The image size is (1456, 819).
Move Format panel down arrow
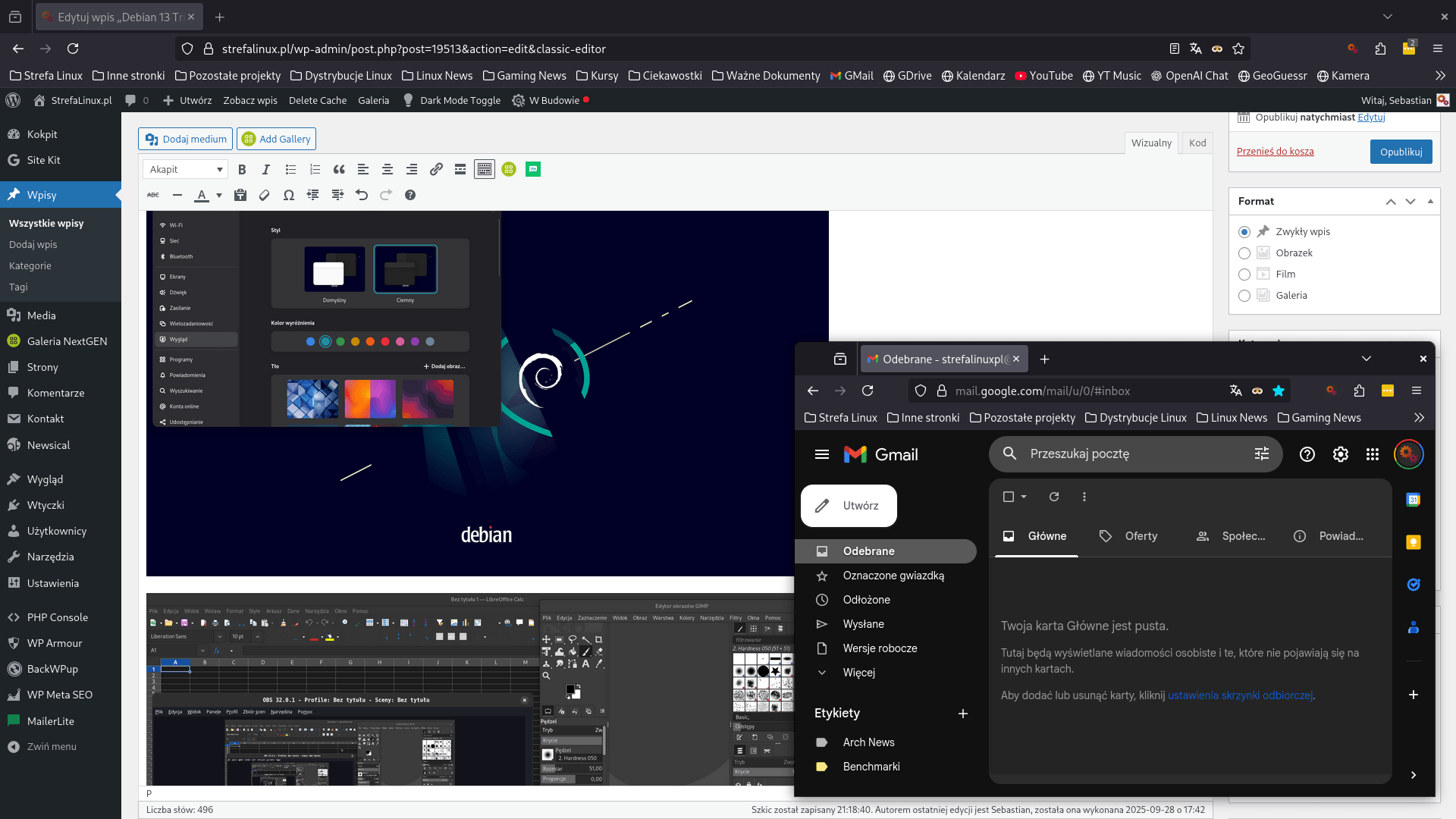(1410, 202)
